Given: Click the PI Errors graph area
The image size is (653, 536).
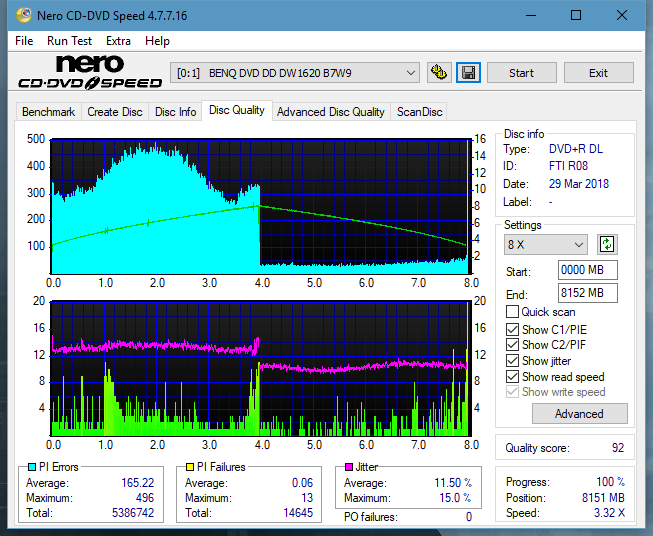Looking at the screenshot, I should 261,206.
